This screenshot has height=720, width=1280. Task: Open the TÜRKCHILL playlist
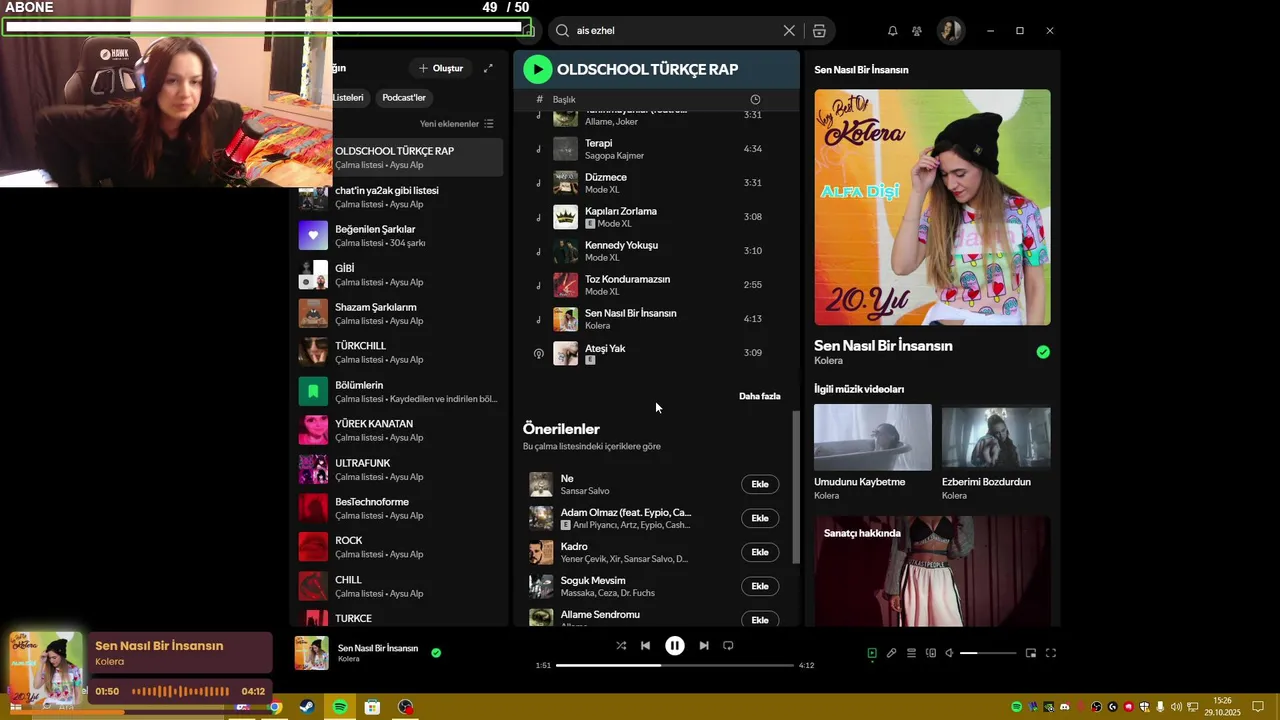399,352
